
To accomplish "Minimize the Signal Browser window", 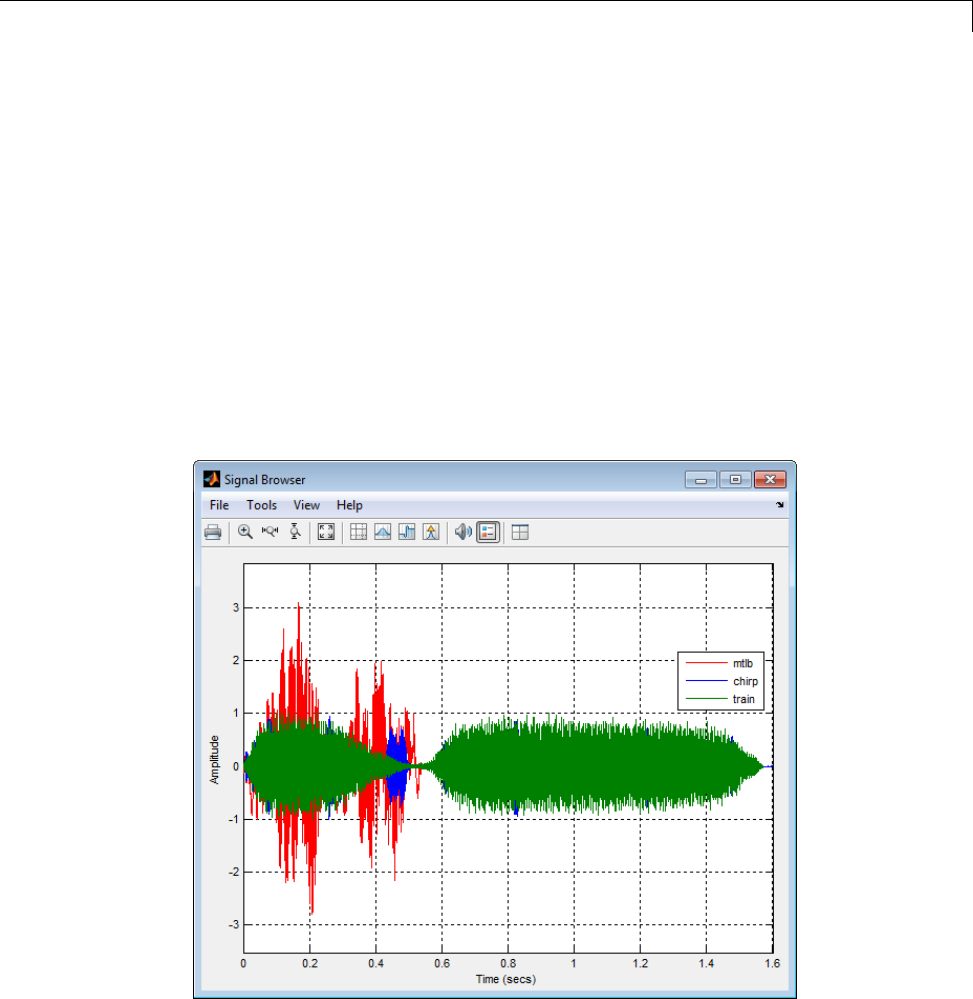I will point(701,480).
